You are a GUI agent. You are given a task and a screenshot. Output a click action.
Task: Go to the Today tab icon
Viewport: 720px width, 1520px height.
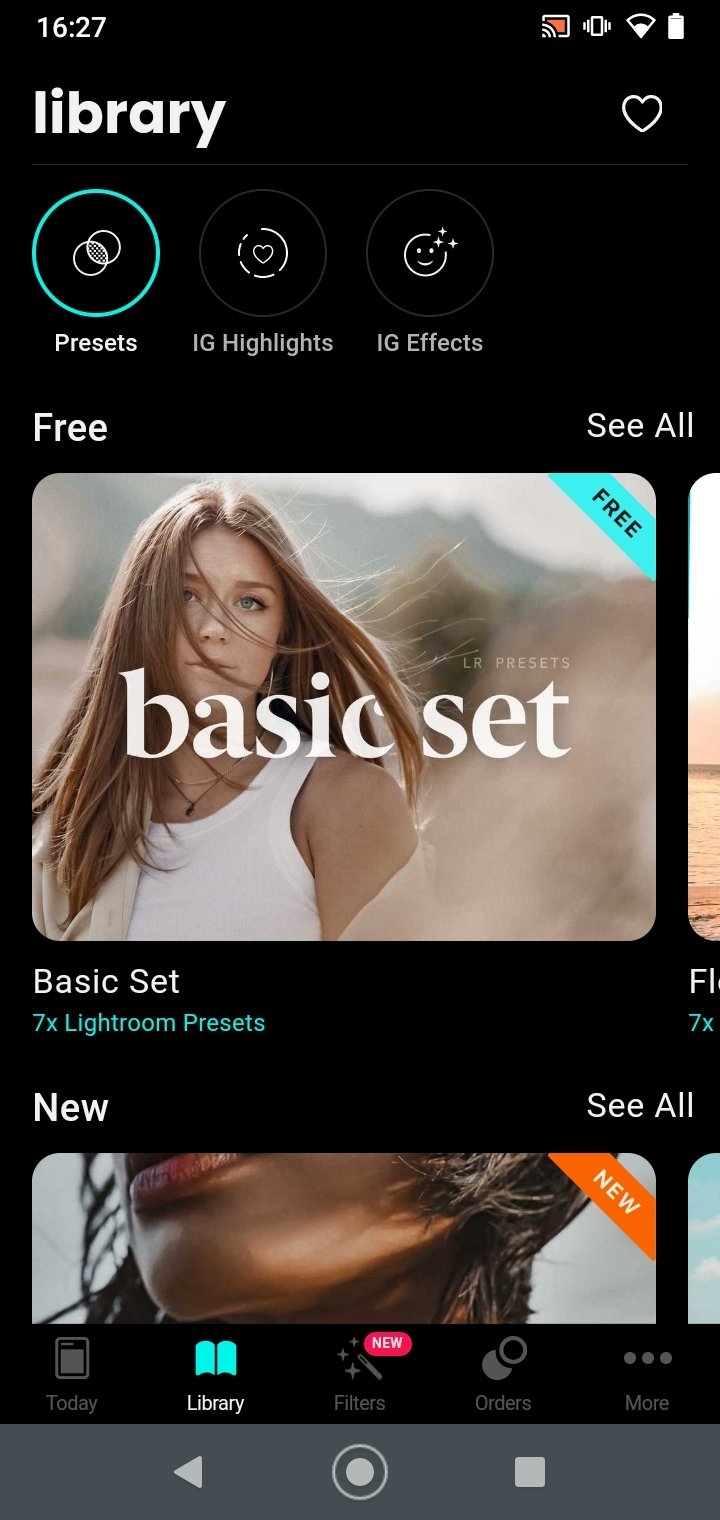coord(72,1359)
